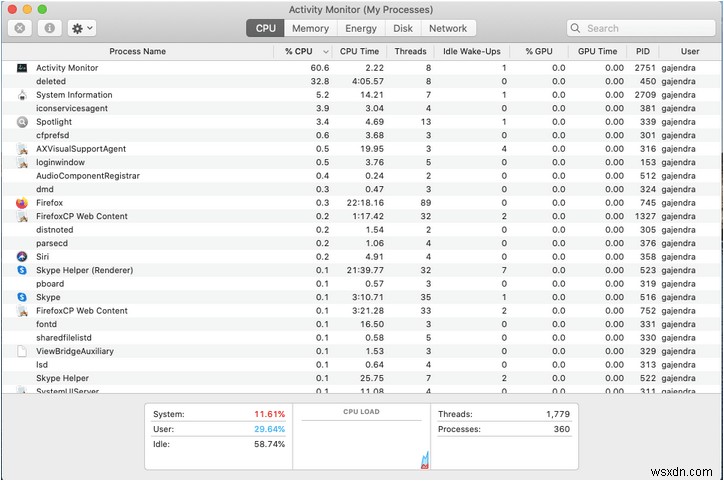Click Spotlight's thread count 13

point(426,122)
